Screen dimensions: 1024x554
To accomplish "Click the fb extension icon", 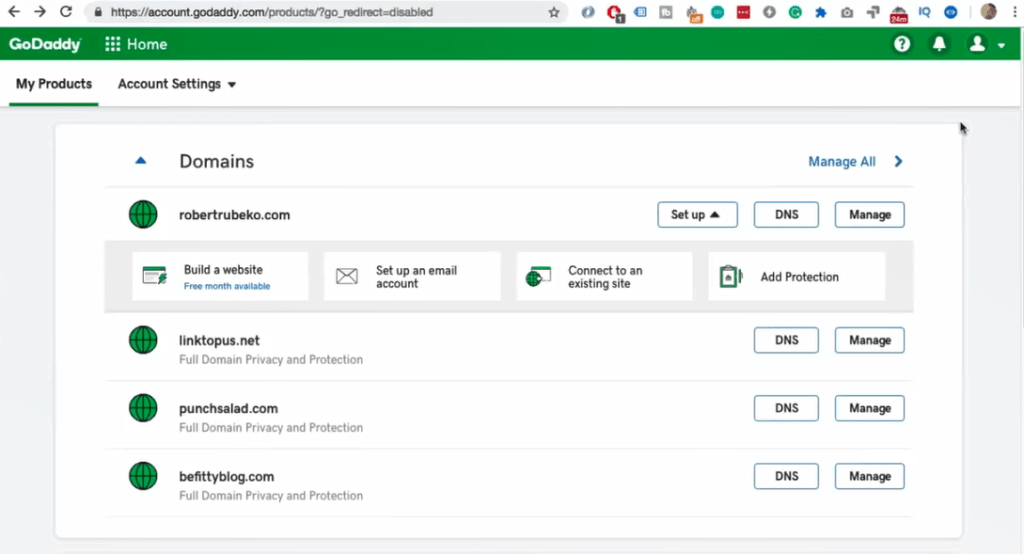I will point(665,12).
